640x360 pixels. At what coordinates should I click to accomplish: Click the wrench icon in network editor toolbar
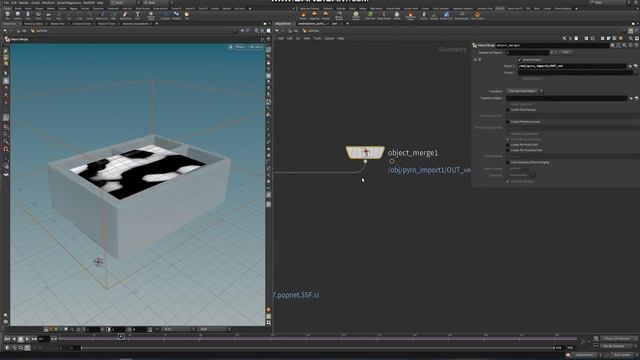click(564, 38)
